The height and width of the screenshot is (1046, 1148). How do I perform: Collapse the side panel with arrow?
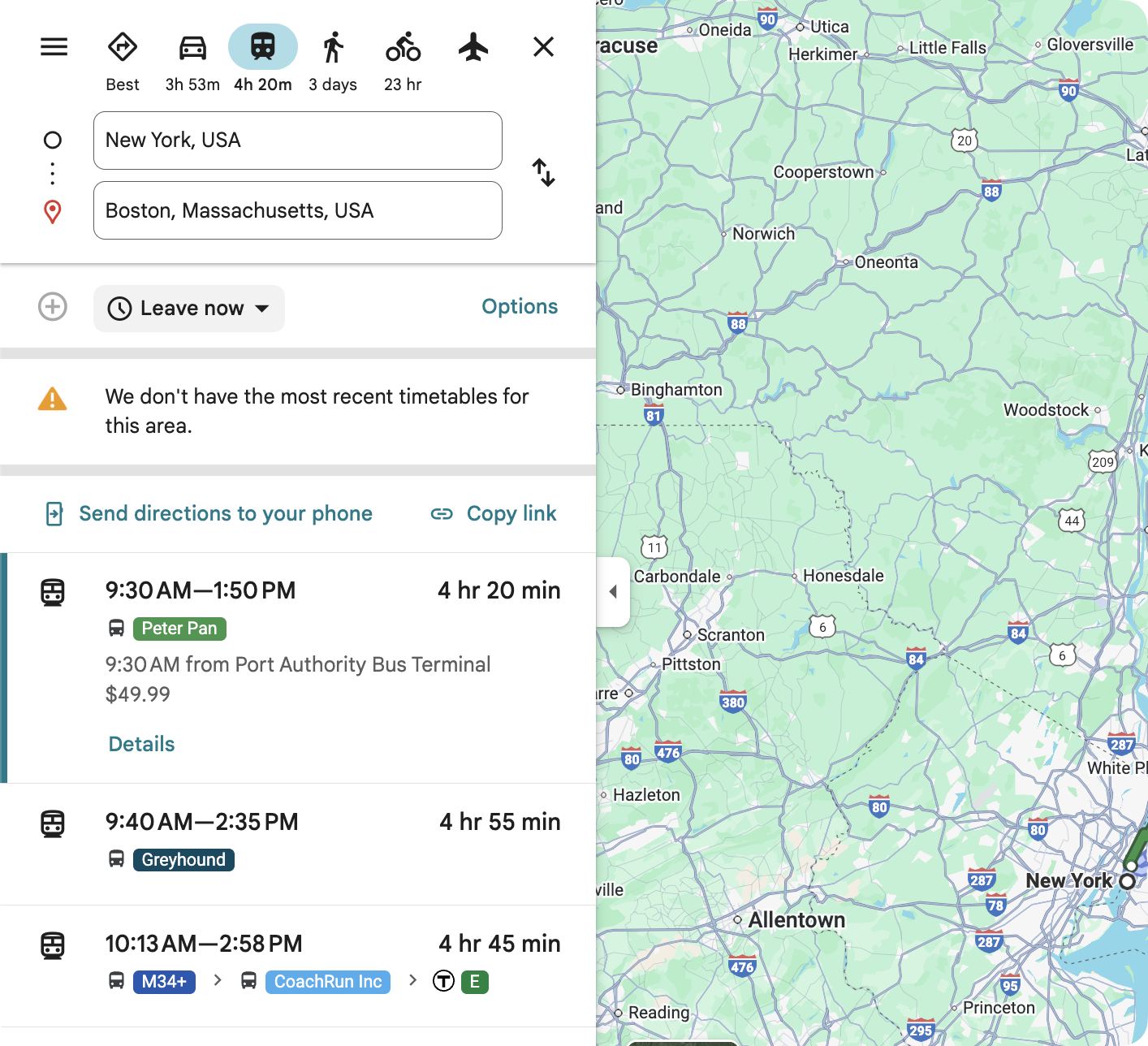coord(613,592)
